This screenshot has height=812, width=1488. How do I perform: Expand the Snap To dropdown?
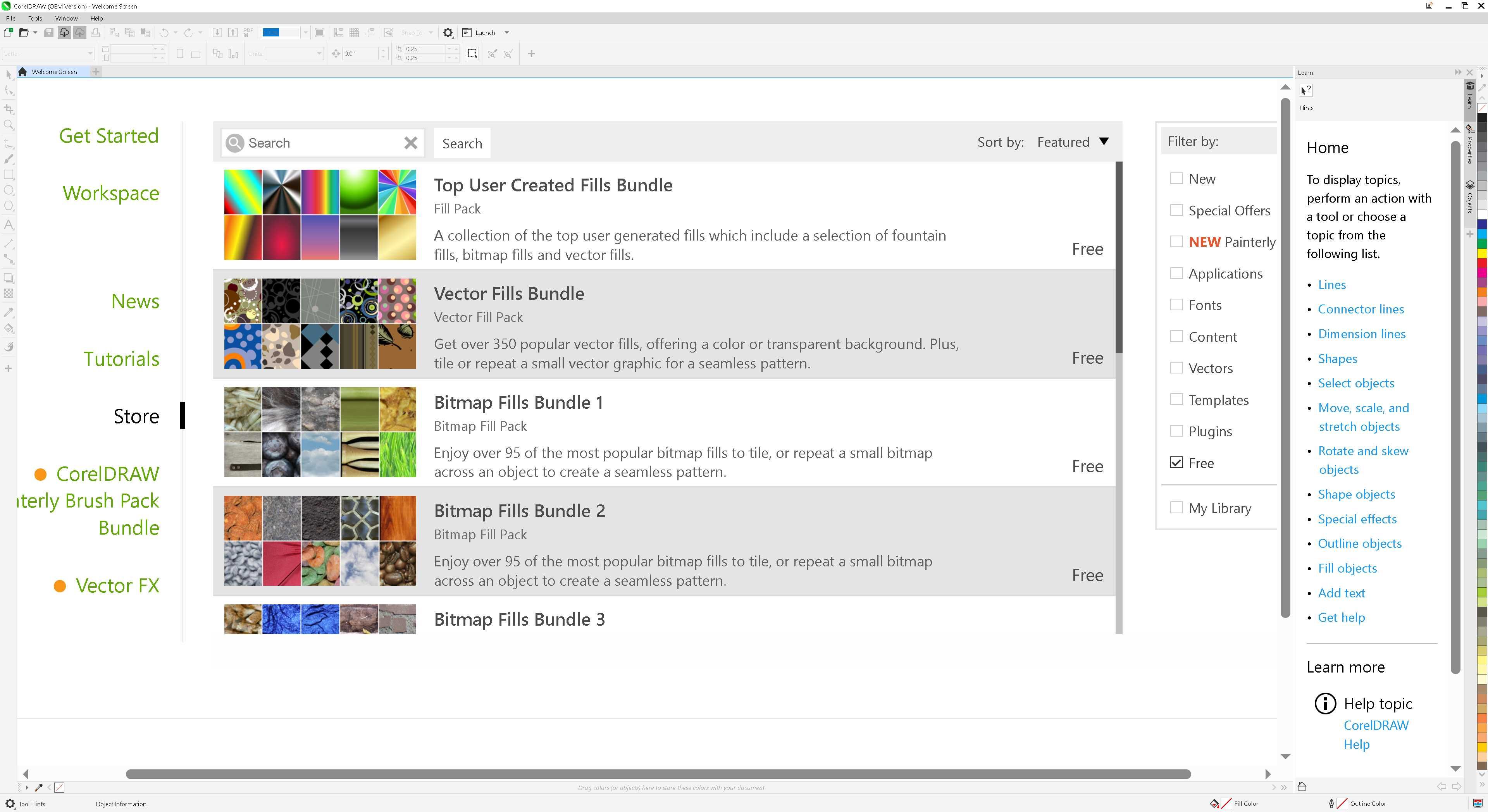pos(431,33)
